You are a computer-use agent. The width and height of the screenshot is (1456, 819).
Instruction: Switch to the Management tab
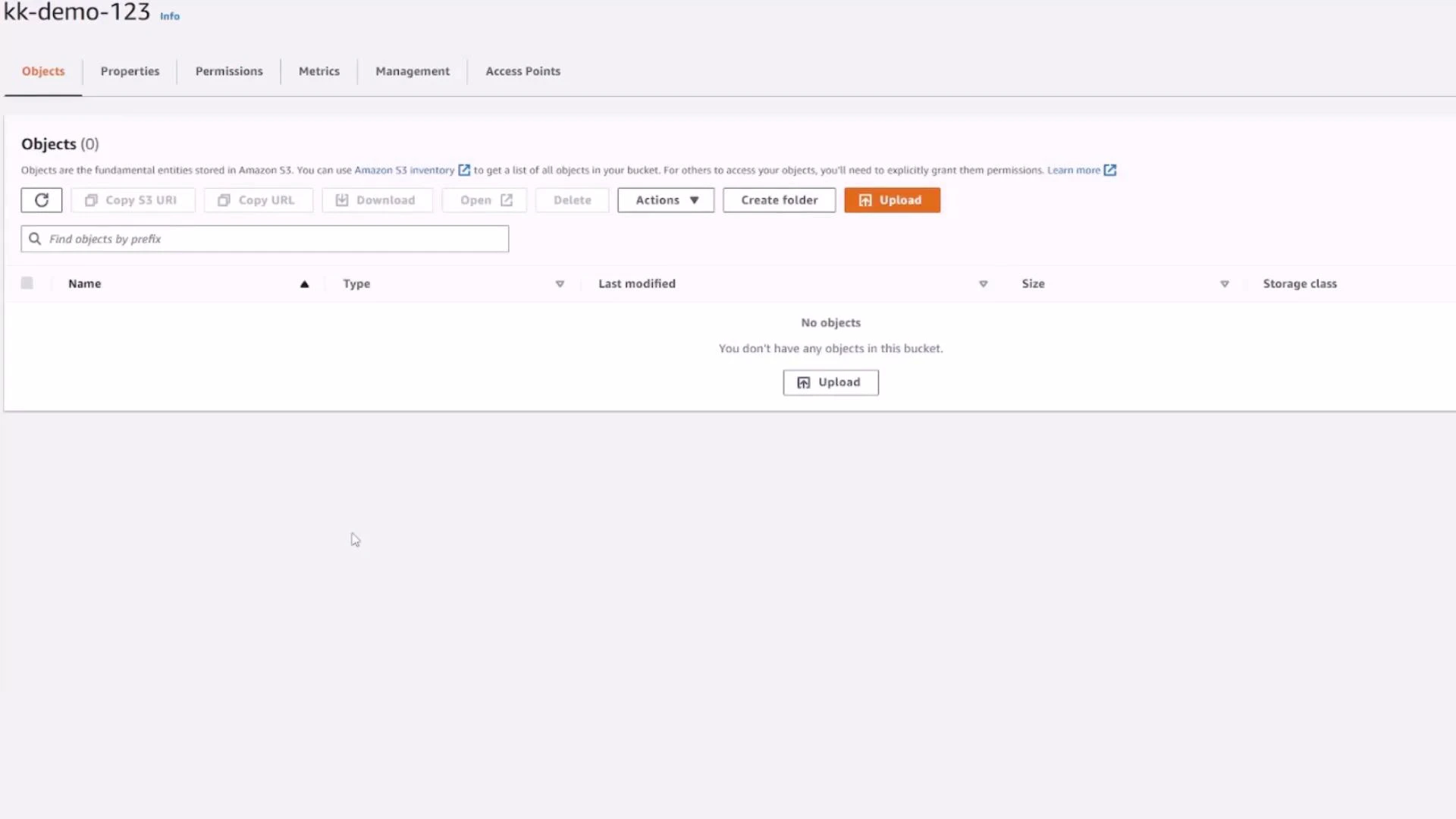(x=412, y=71)
